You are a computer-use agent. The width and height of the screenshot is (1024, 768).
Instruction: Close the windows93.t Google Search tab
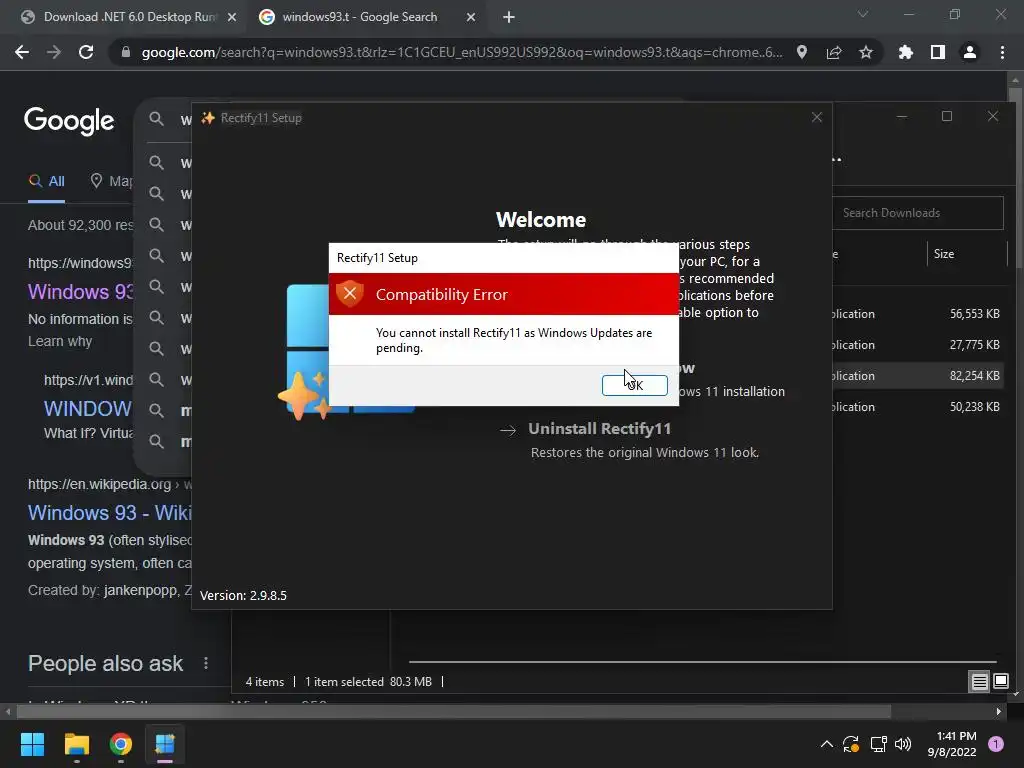point(471,17)
